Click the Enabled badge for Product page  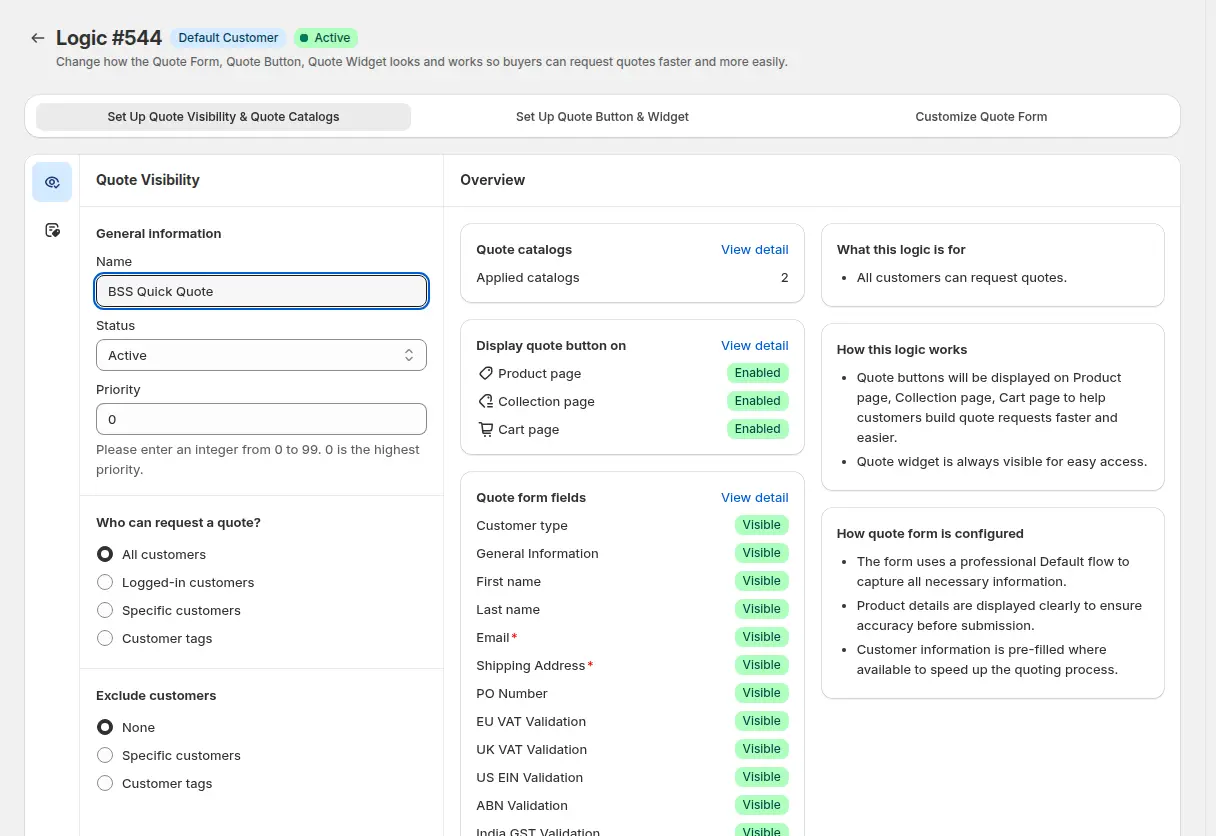click(757, 373)
